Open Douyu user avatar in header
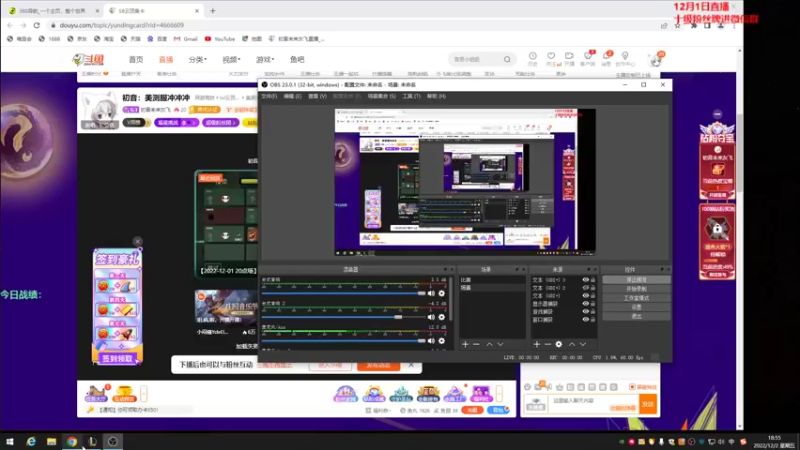The width and height of the screenshot is (800, 450). (x=656, y=60)
